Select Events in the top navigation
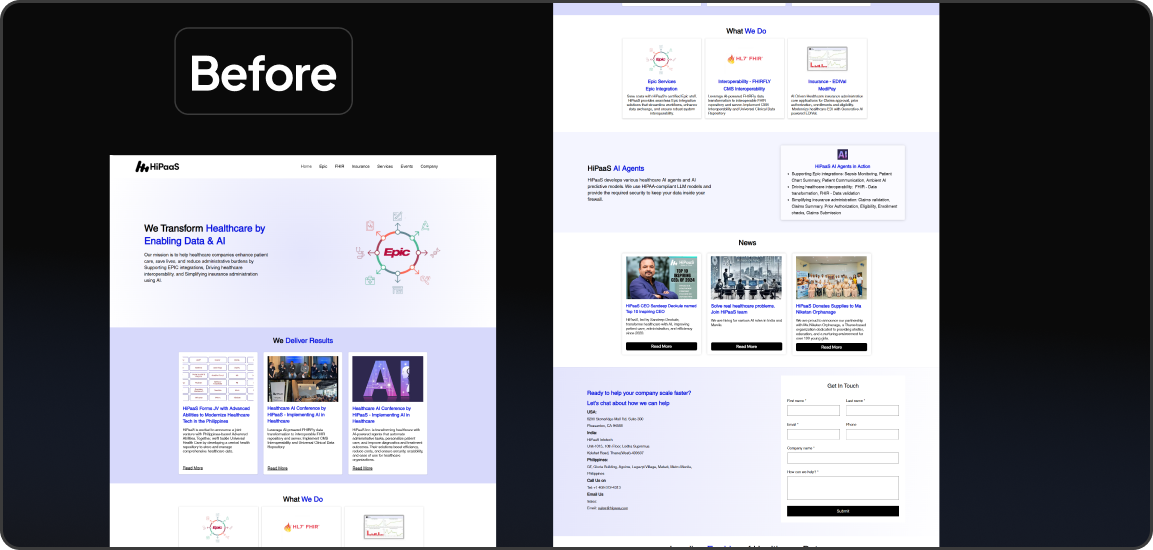The height and width of the screenshot is (550, 1153). [407, 167]
